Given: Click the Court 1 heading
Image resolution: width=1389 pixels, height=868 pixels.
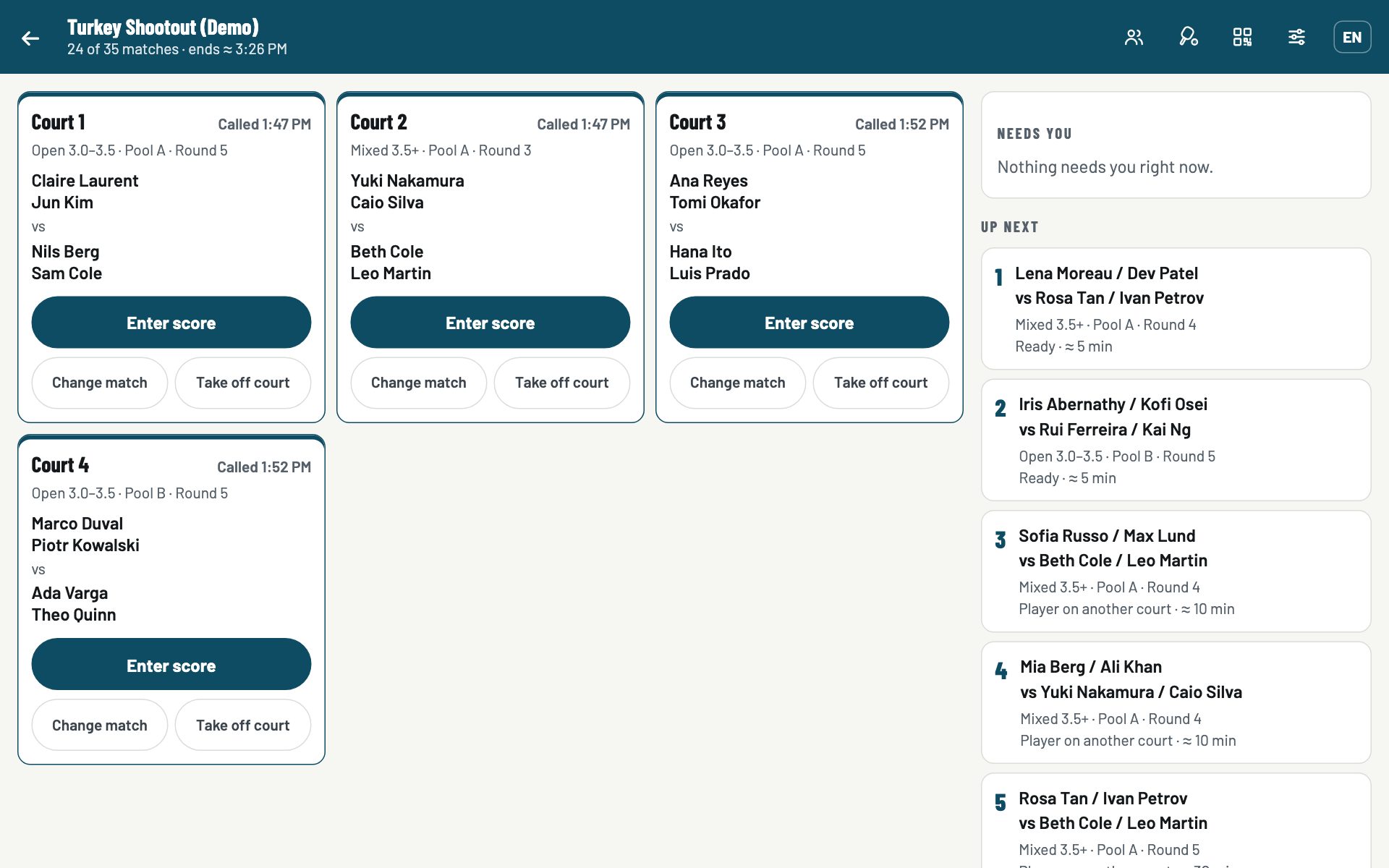Looking at the screenshot, I should click(59, 122).
